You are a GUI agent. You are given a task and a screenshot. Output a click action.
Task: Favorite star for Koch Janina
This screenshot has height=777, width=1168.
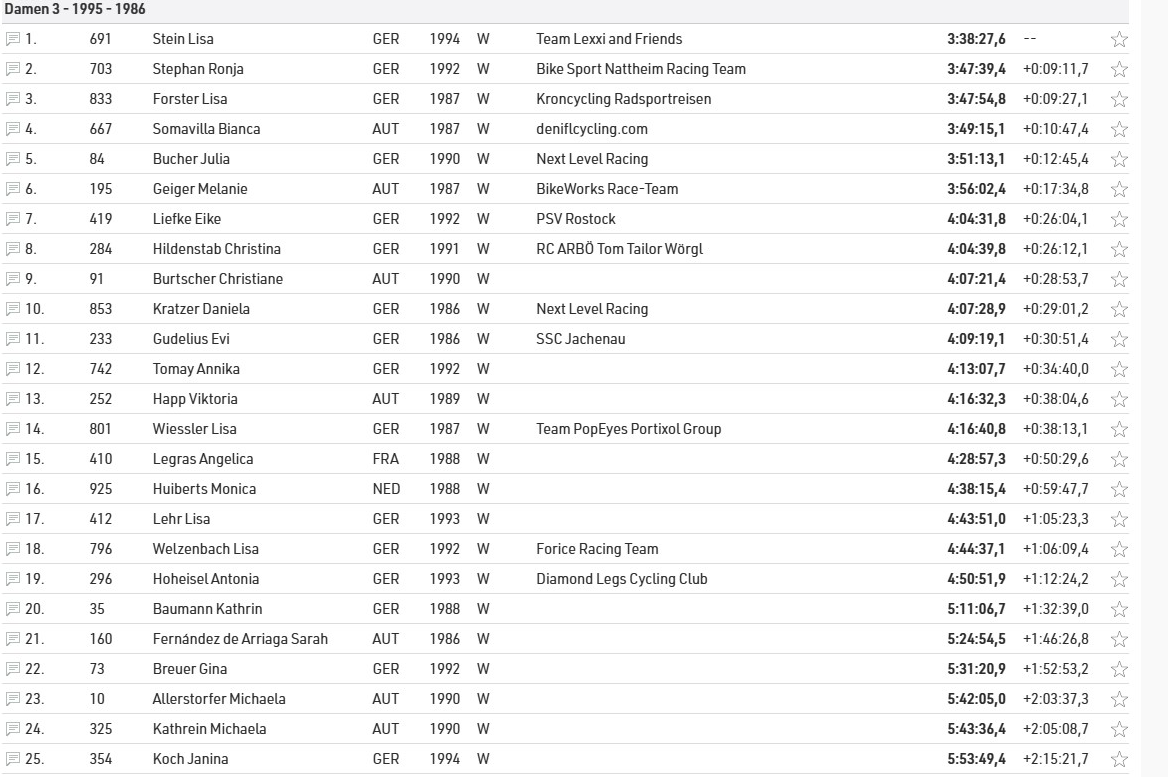click(x=1119, y=760)
